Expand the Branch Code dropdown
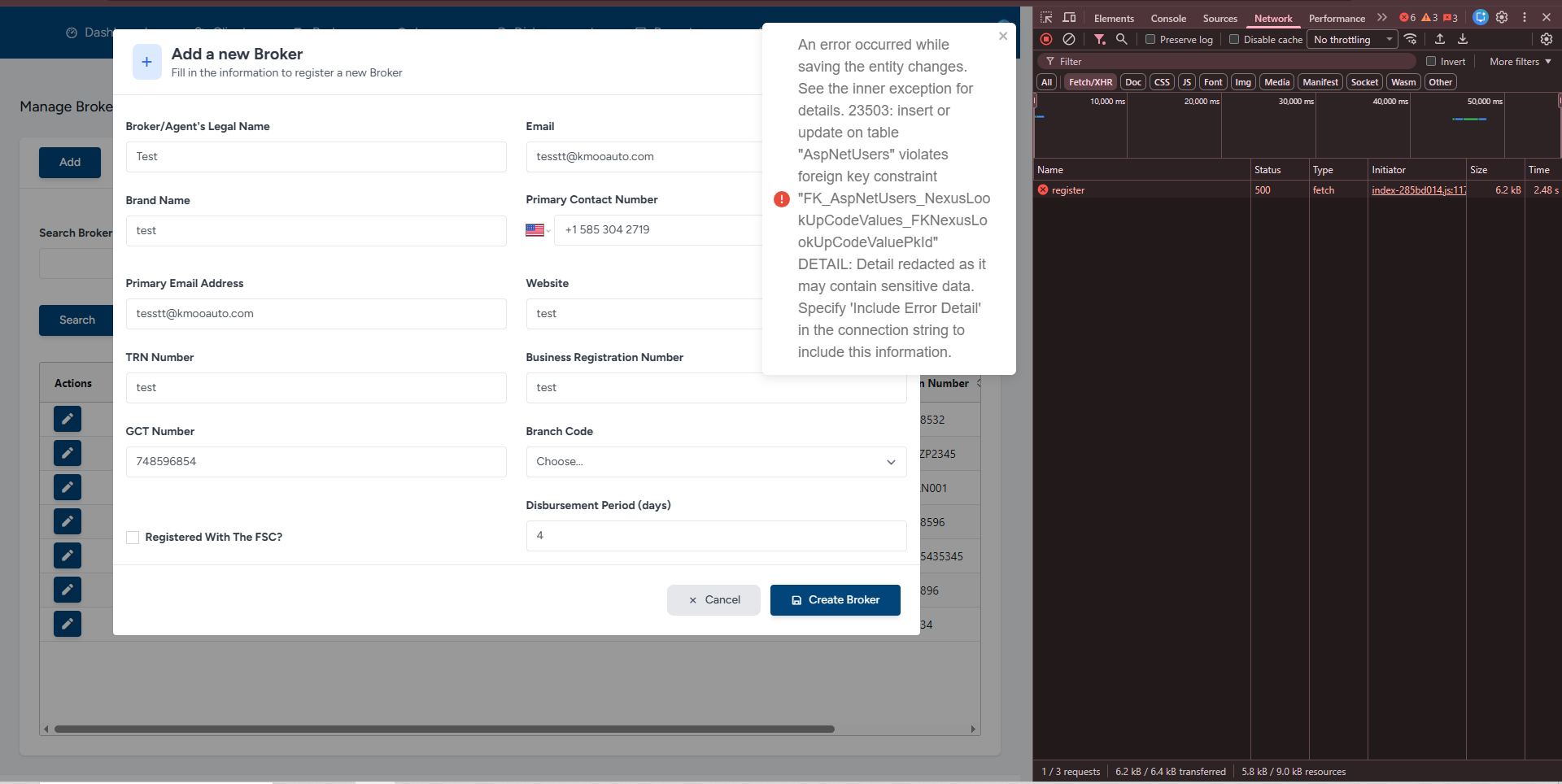The image size is (1562, 784). (x=716, y=462)
